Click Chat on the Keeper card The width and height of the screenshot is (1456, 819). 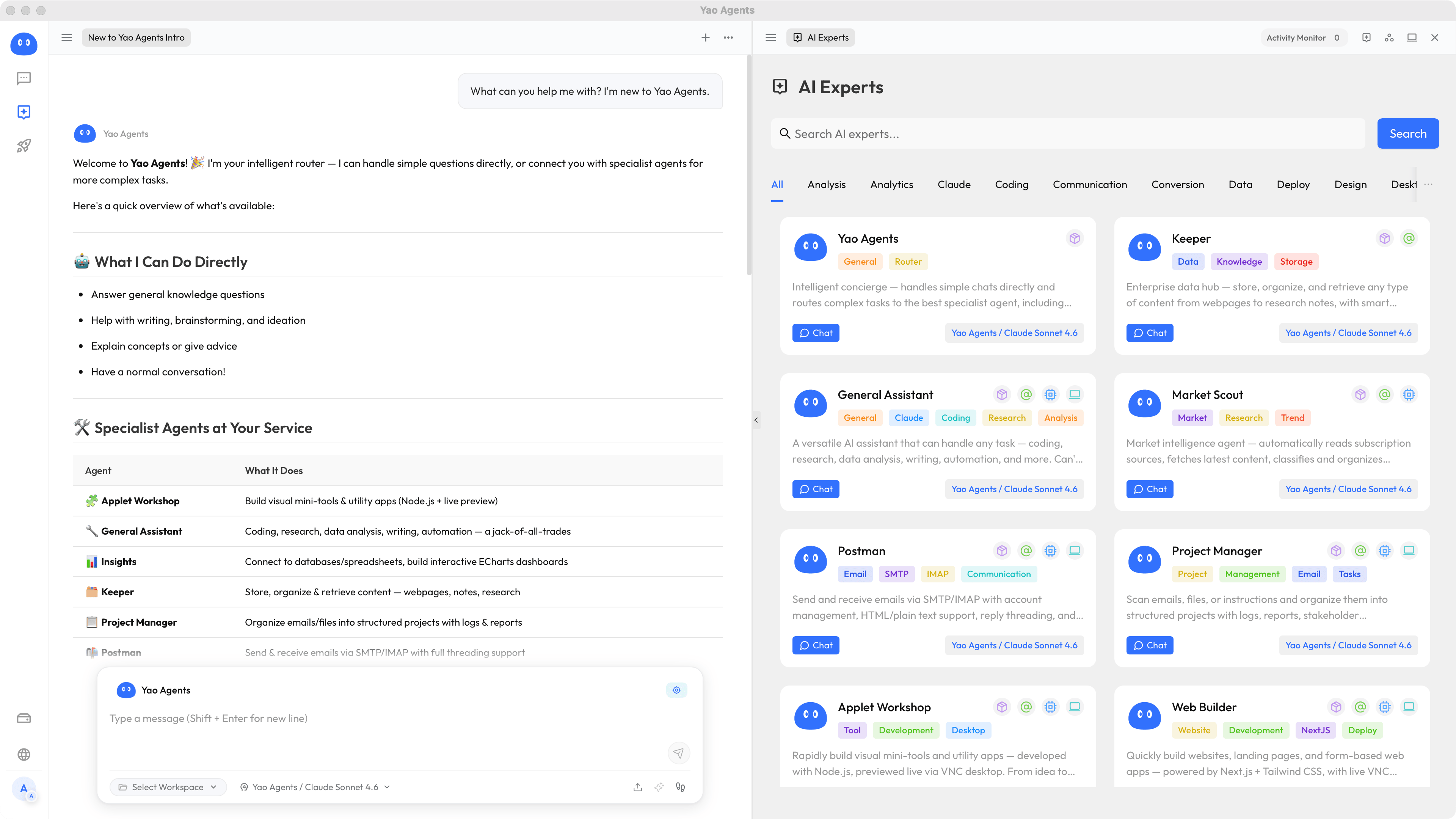point(1150,333)
